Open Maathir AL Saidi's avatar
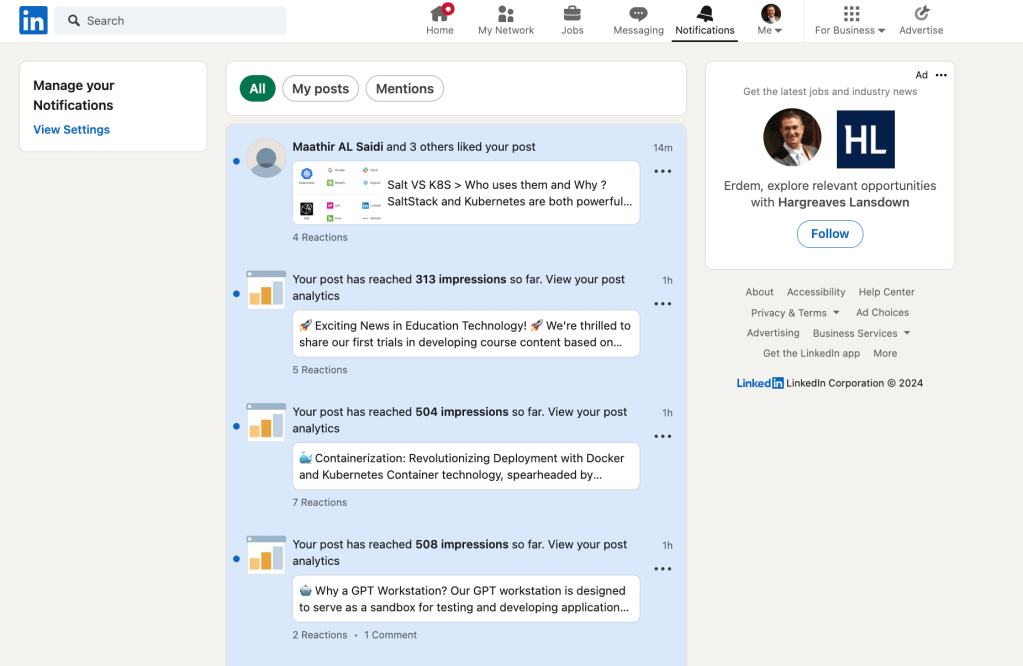1023x666 pixels. click(x=266, y=158)
